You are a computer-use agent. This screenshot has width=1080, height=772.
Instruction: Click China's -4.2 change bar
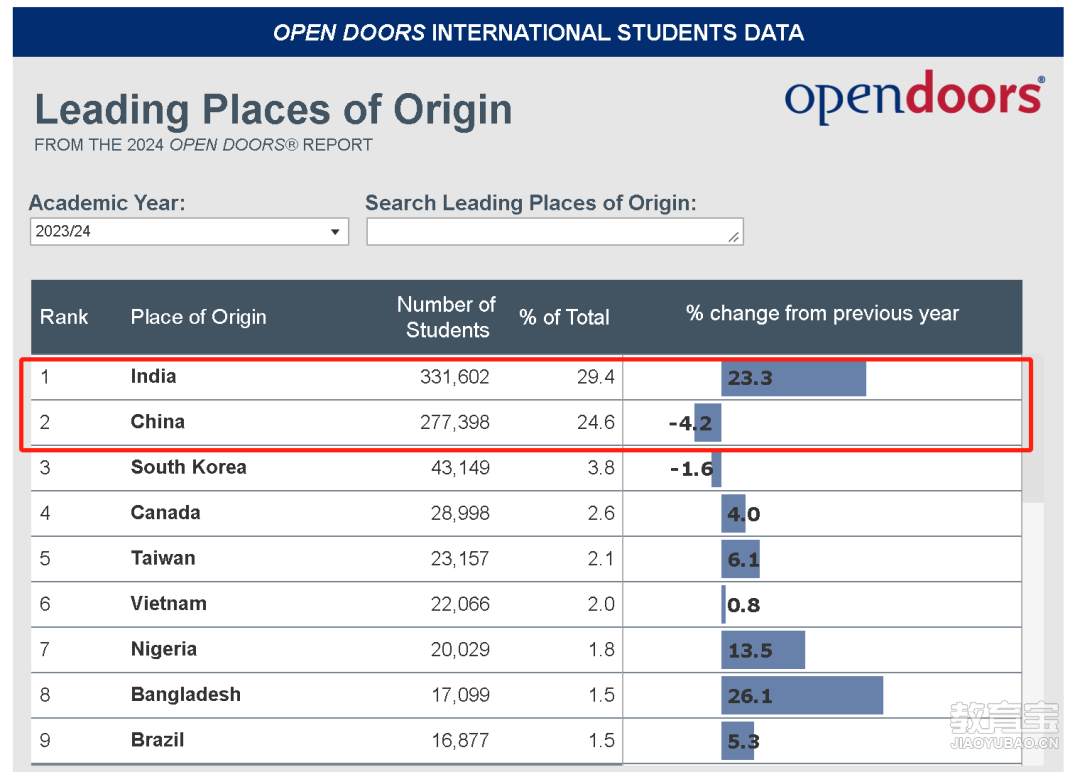point(707,423)
